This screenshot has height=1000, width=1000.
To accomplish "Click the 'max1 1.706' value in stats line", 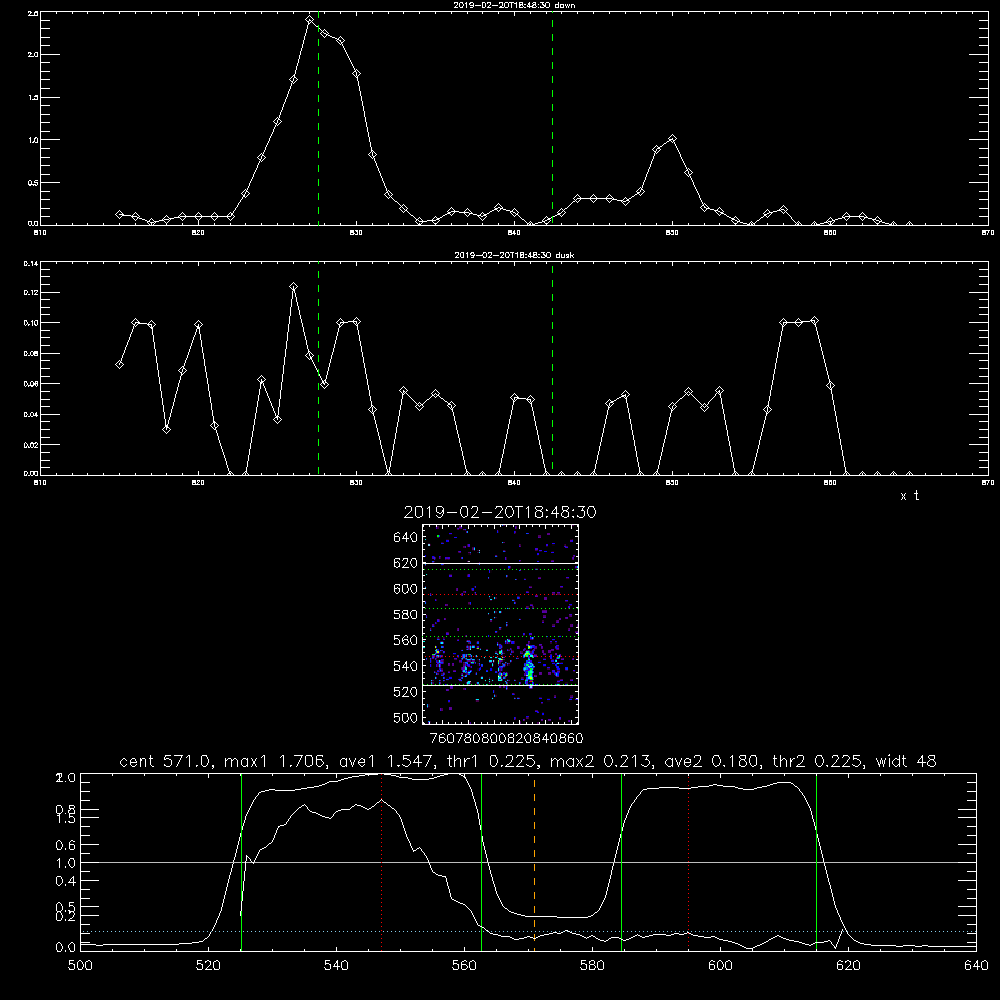I will pos(274,761).
